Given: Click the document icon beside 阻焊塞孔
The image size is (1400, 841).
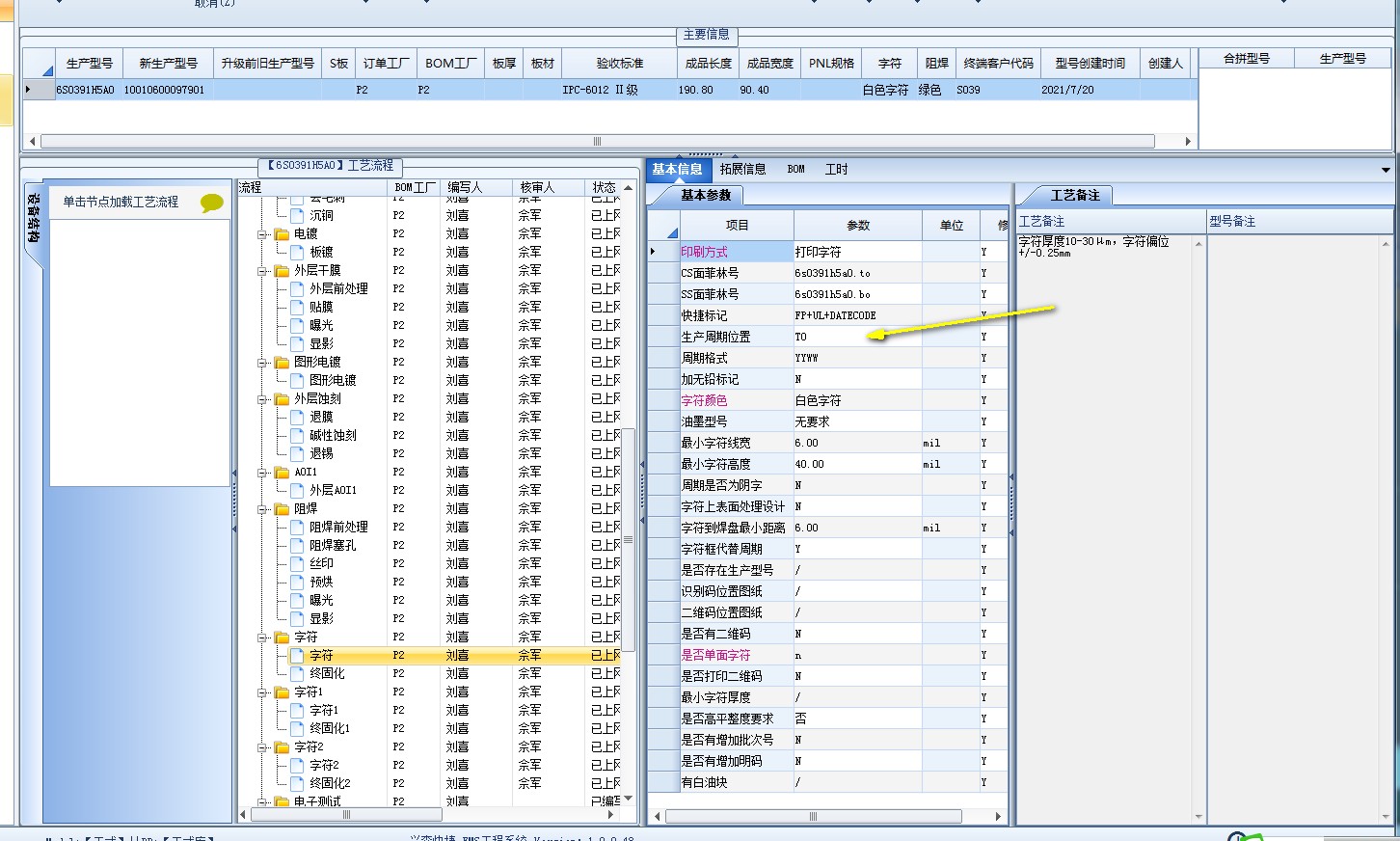Looking at the screenshot, I should tap(298, 546).
